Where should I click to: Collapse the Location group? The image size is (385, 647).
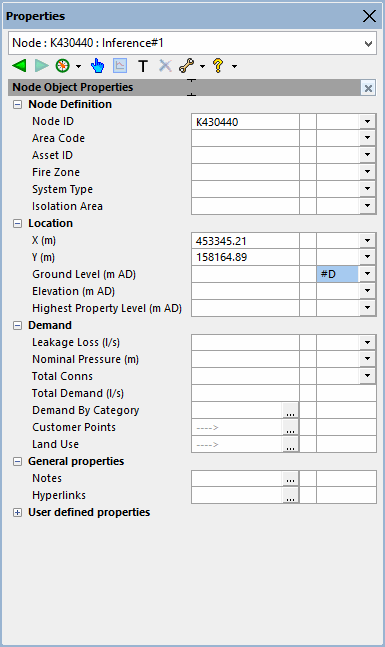pos(17,224)
